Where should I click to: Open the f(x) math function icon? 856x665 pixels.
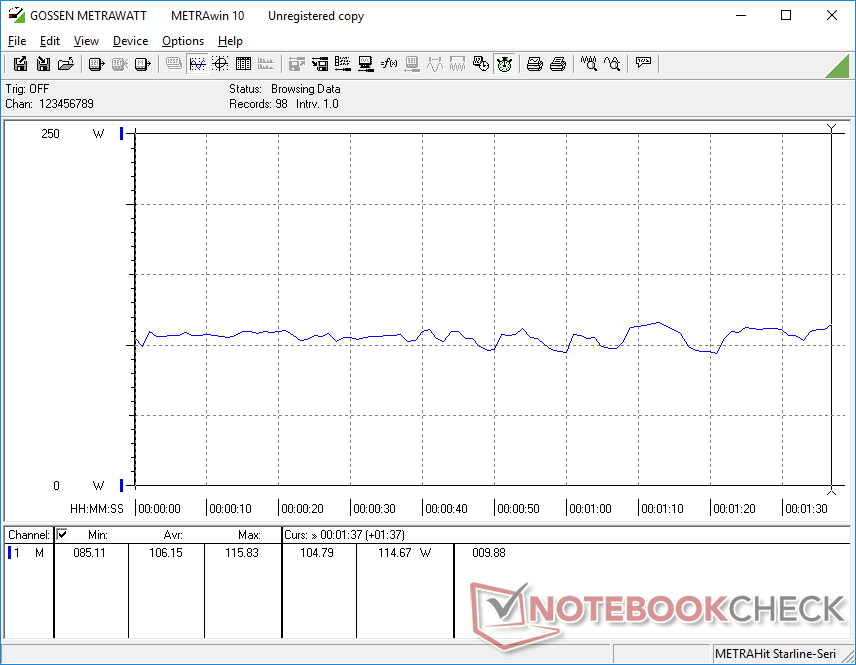coord(389,64)
